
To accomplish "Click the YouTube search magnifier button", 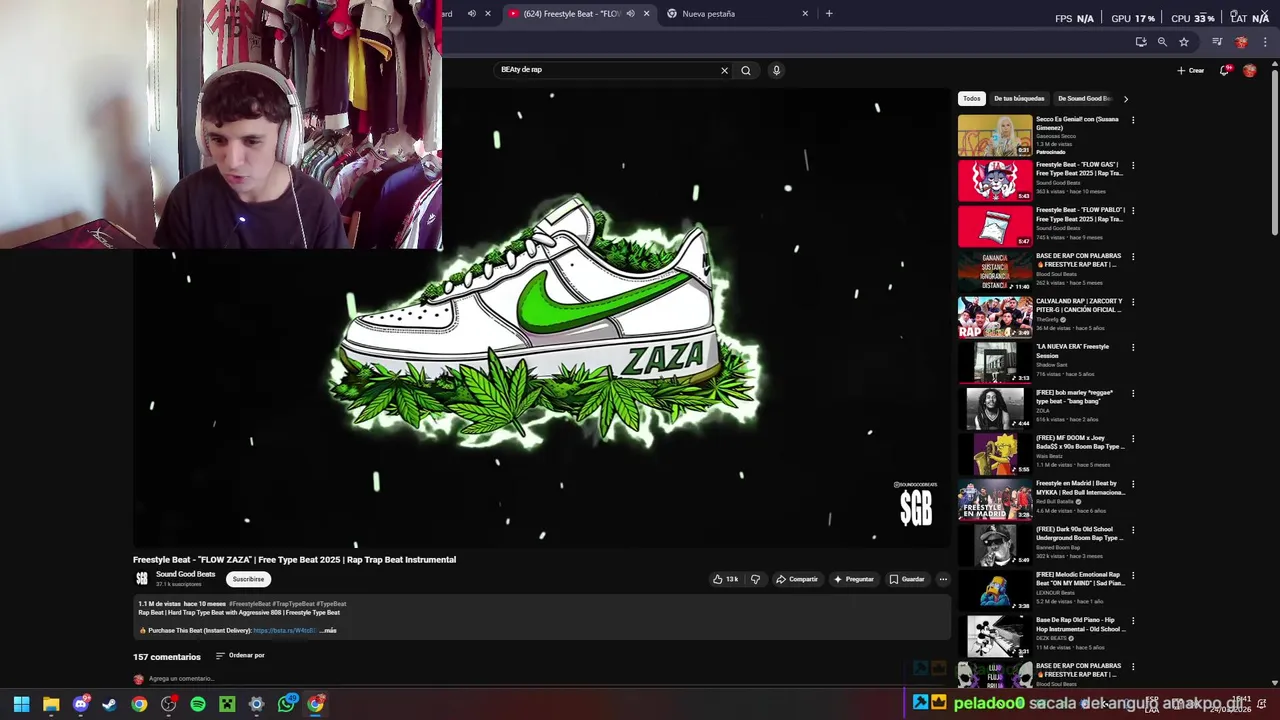I will click(745, 70).
